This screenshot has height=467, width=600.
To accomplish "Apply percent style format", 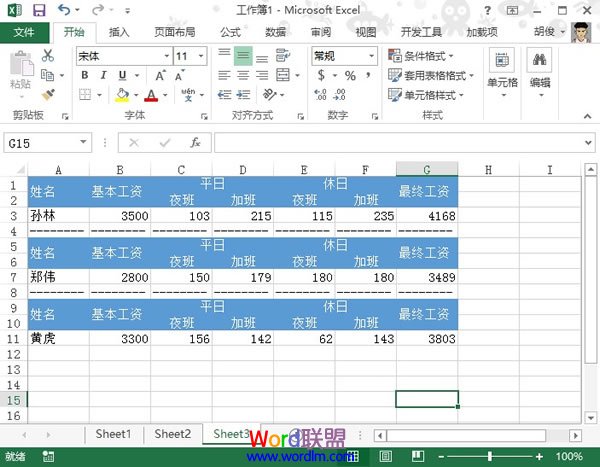I will (x=350, y=75).
